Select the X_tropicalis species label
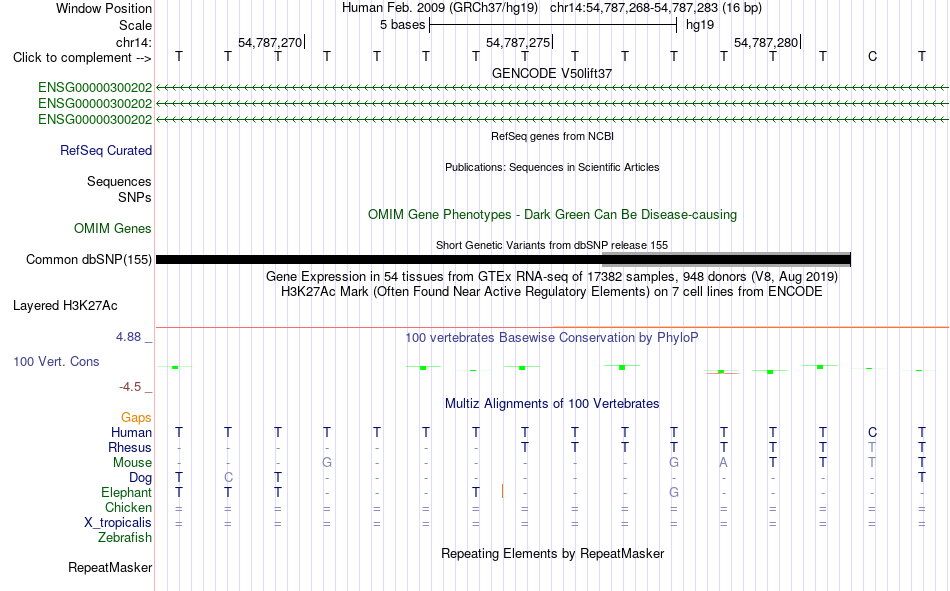Viewport: 950px width, 591px height. 118,523
